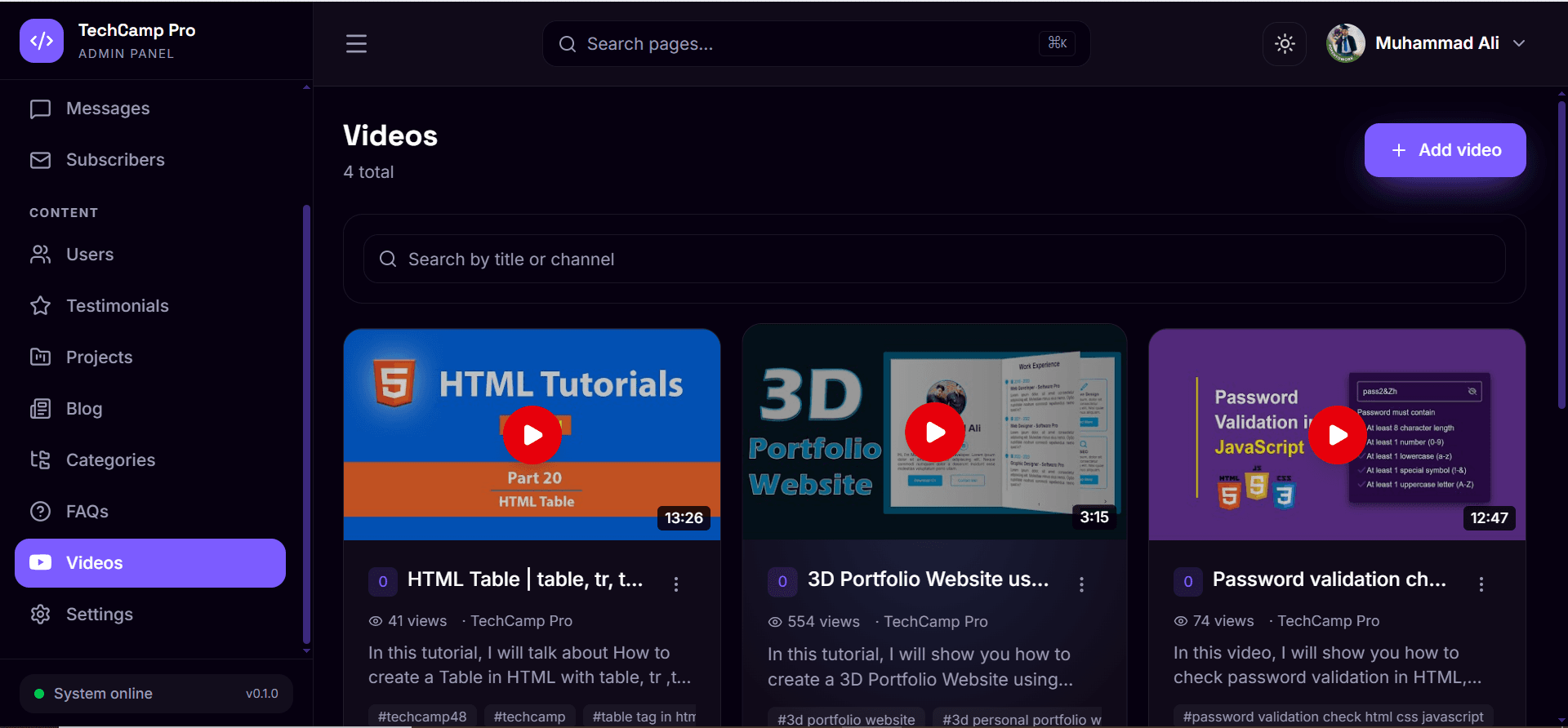Play the HTML Tutorials Part 20 video
The height and width of the screenshot is (728, 1568).
pos(532,435)
